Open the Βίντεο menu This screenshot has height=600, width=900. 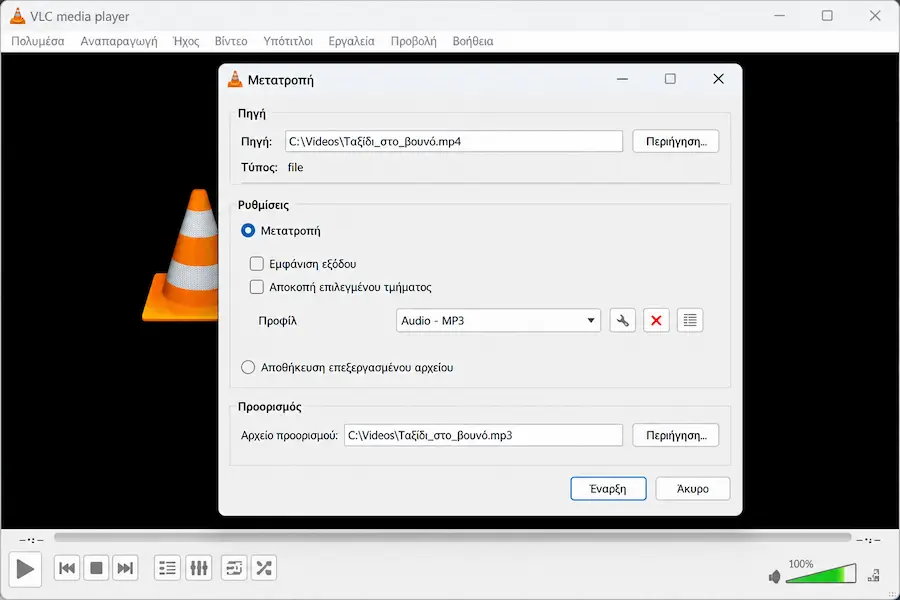click(x=231, y=41)
